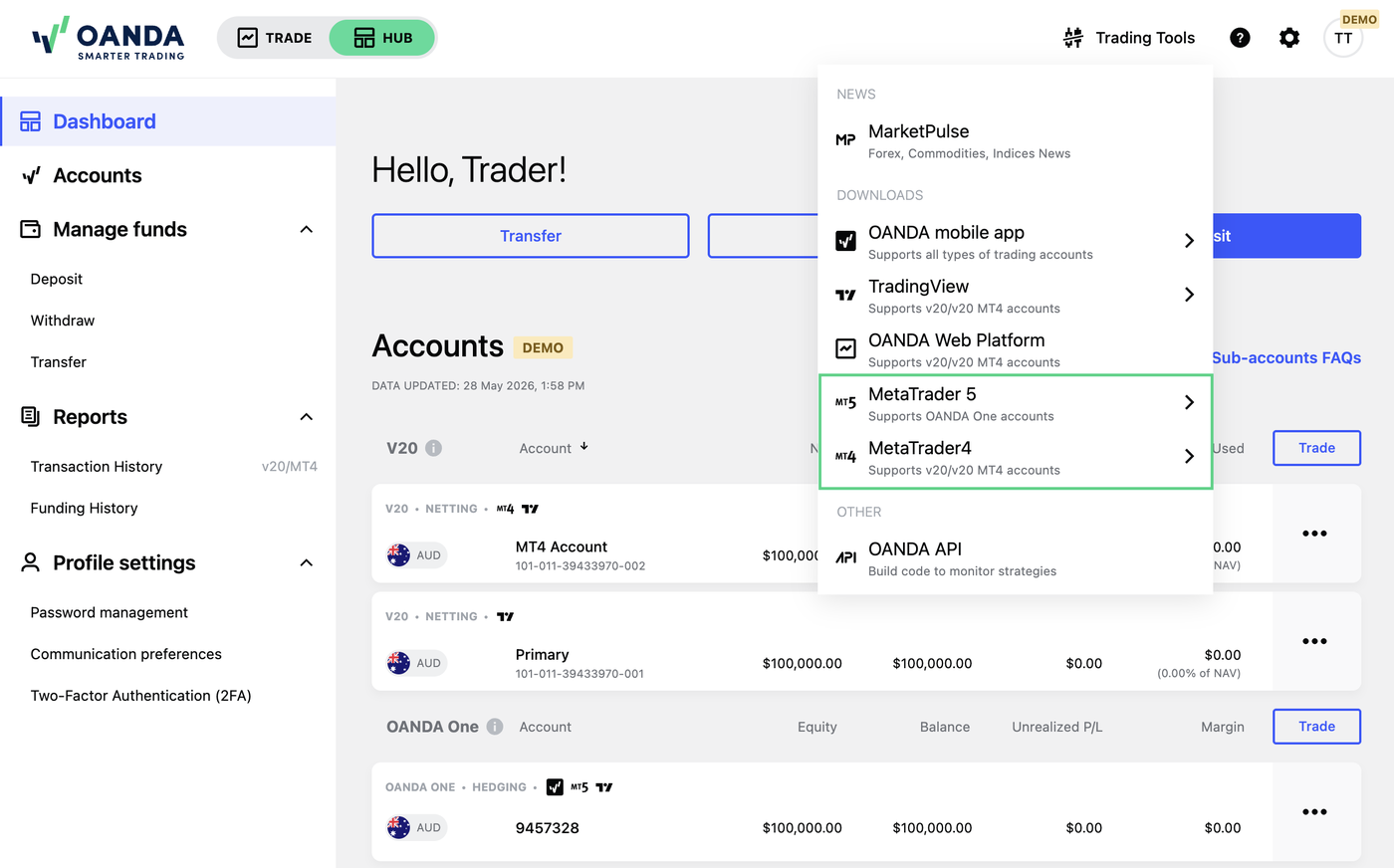
Task: Collapse the Profile settings section
Action: click(x=307, y=563)
